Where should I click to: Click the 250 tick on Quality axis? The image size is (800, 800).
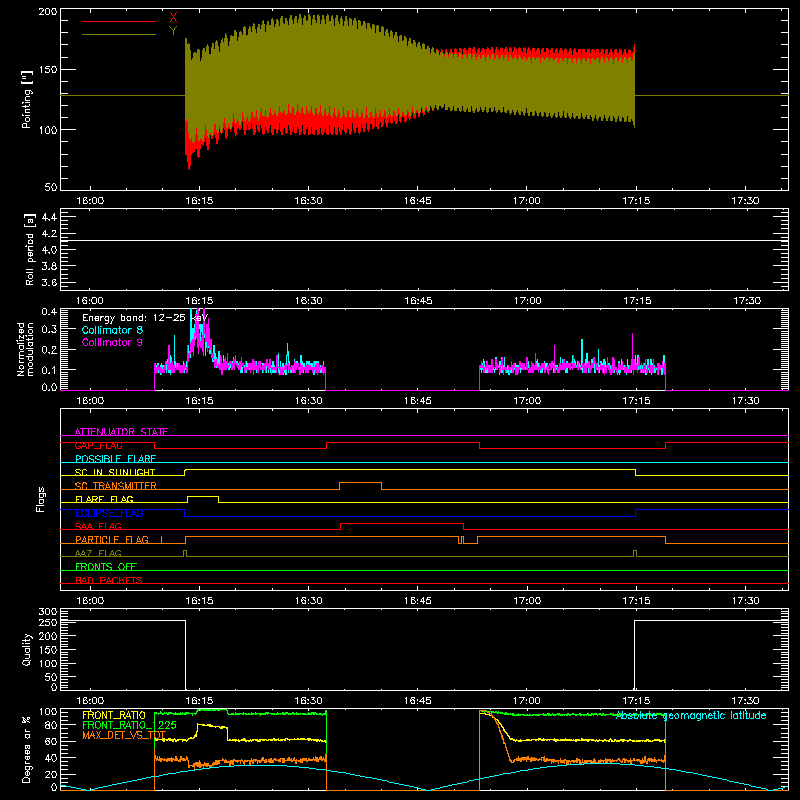pyautogui.click(x=48, y=623)
